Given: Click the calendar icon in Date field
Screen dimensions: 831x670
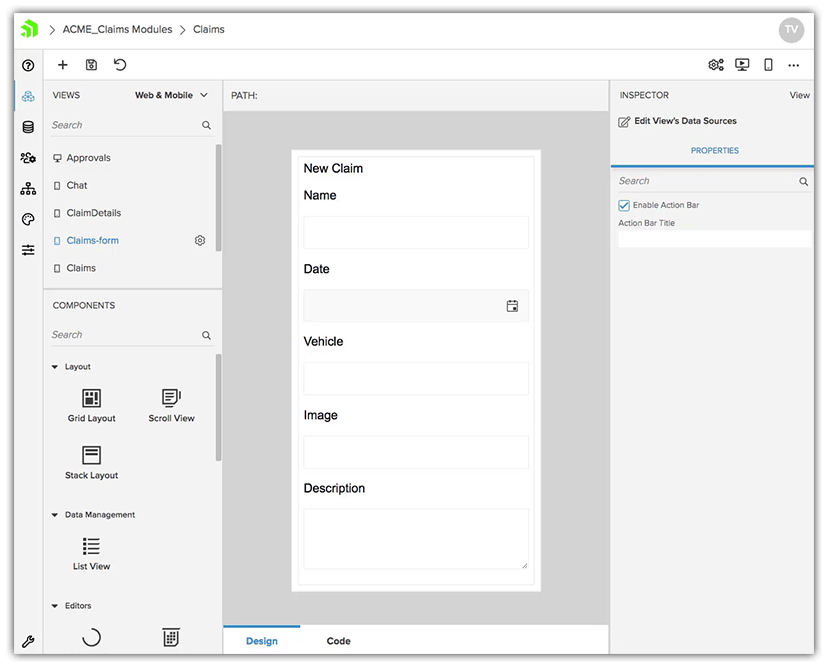Looking at the screenshot, I should (512, 306).
